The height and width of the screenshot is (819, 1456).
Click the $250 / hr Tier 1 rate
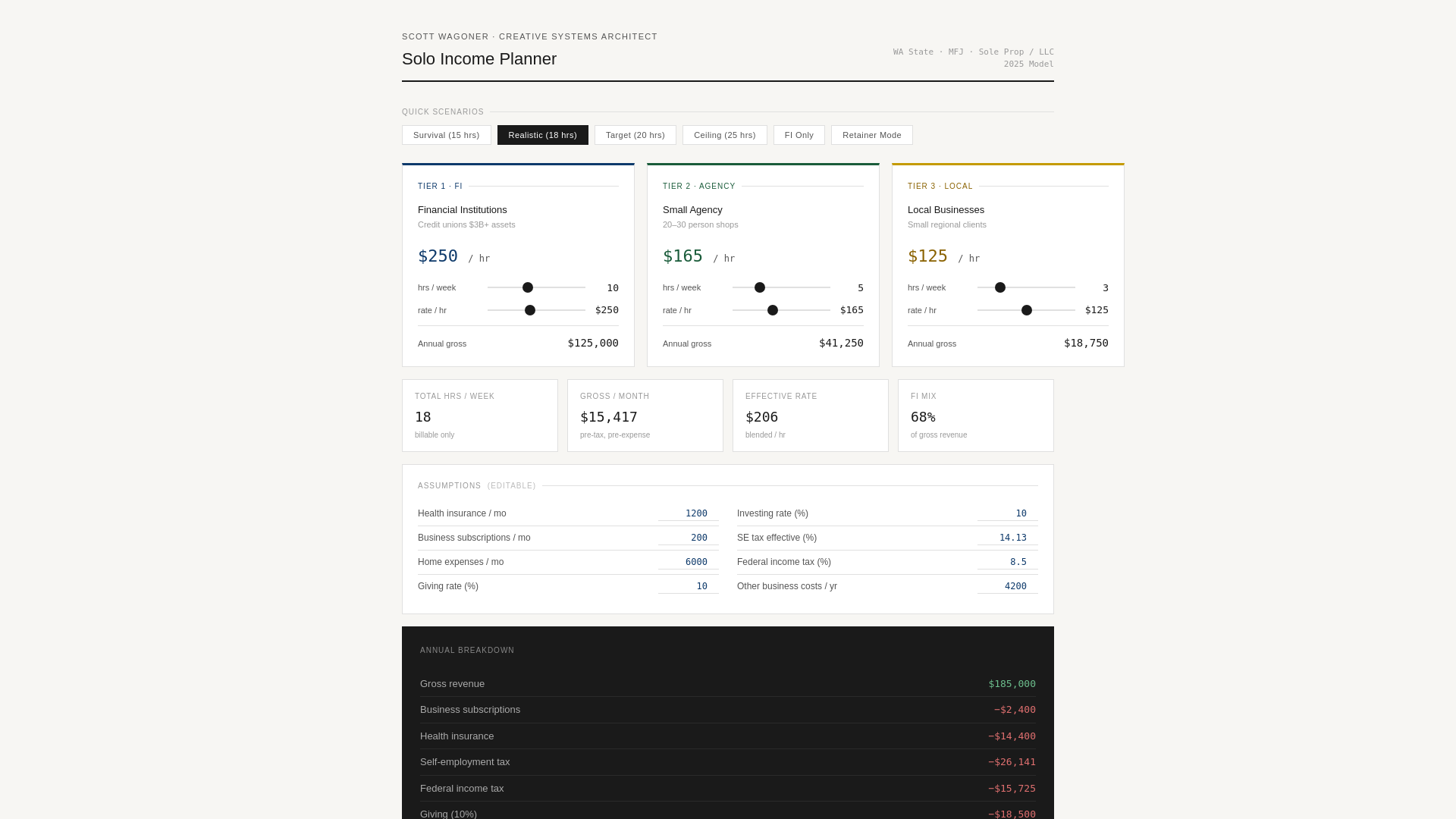pyautogui.click(x=454, y=256)
